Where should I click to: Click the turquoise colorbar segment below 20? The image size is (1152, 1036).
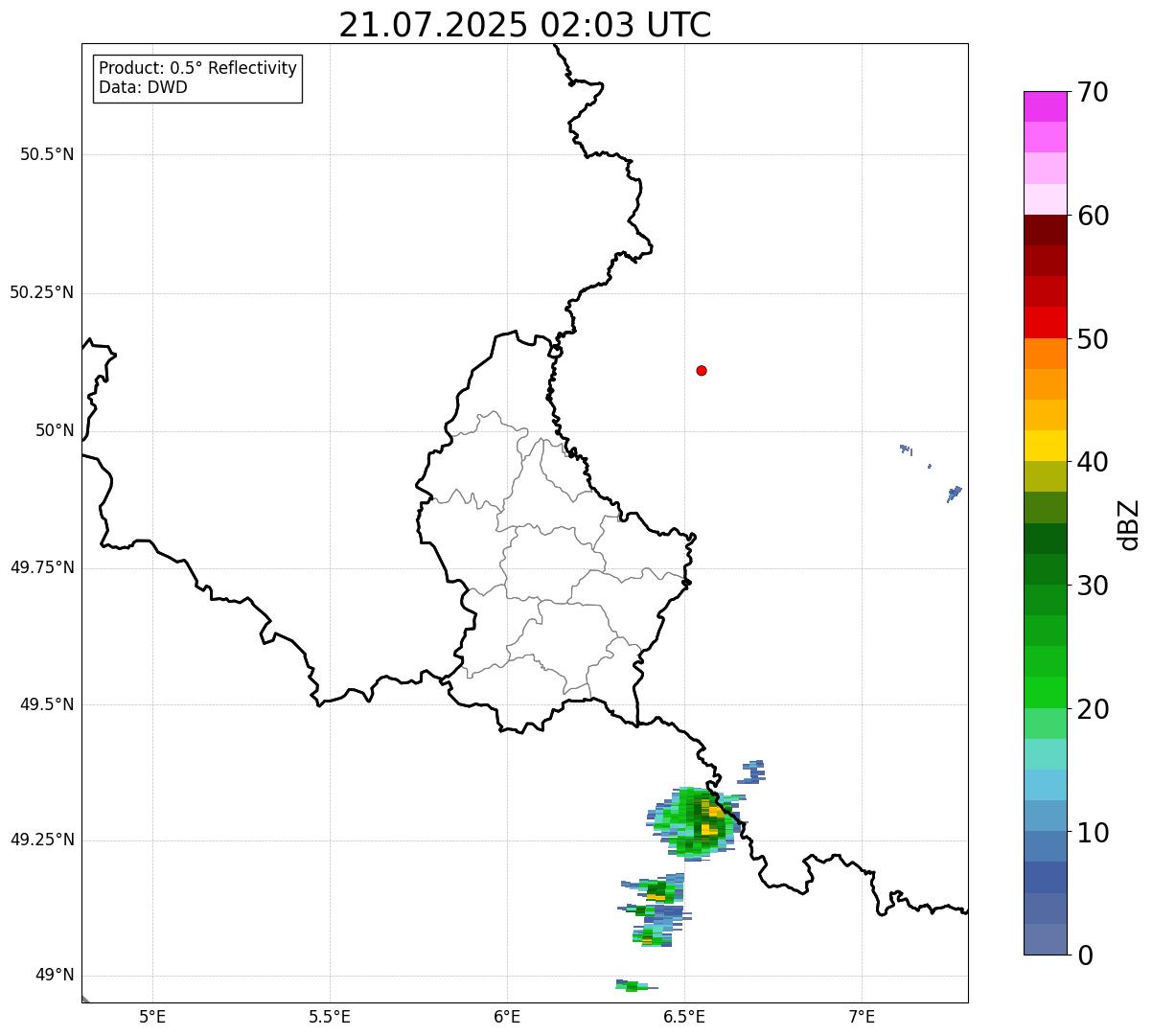click(x=1045, y=753)
